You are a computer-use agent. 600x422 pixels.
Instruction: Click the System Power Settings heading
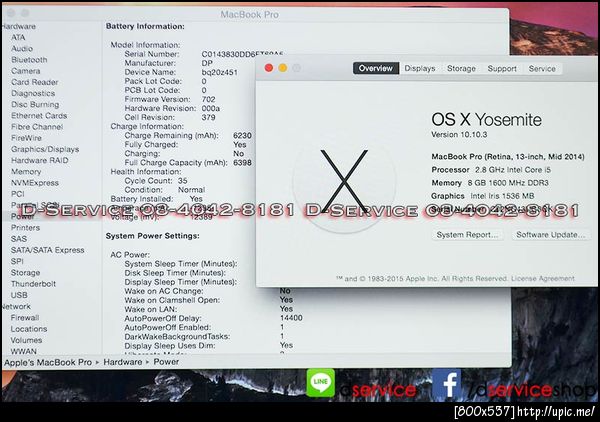152,236
